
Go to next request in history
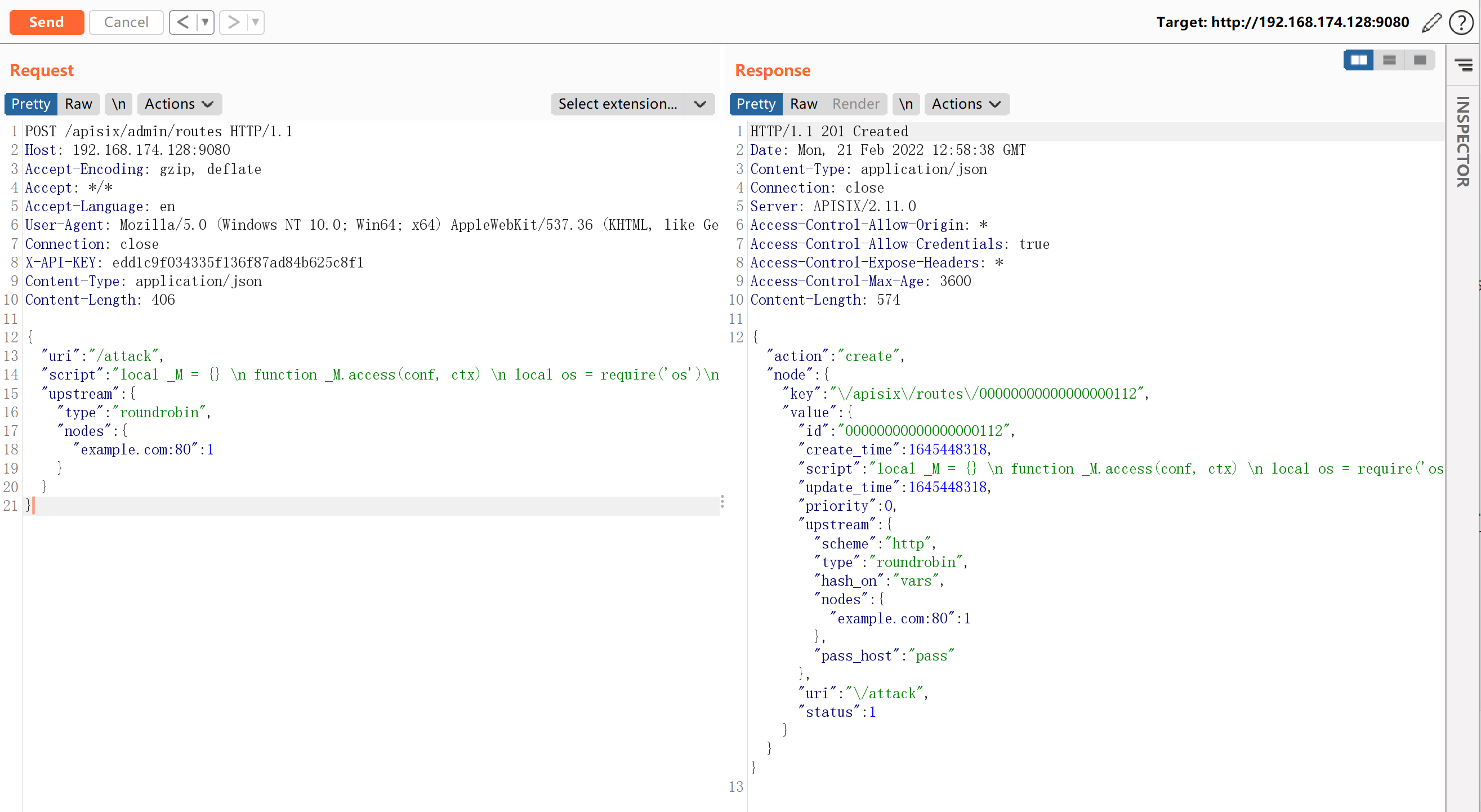coord(234,23)
